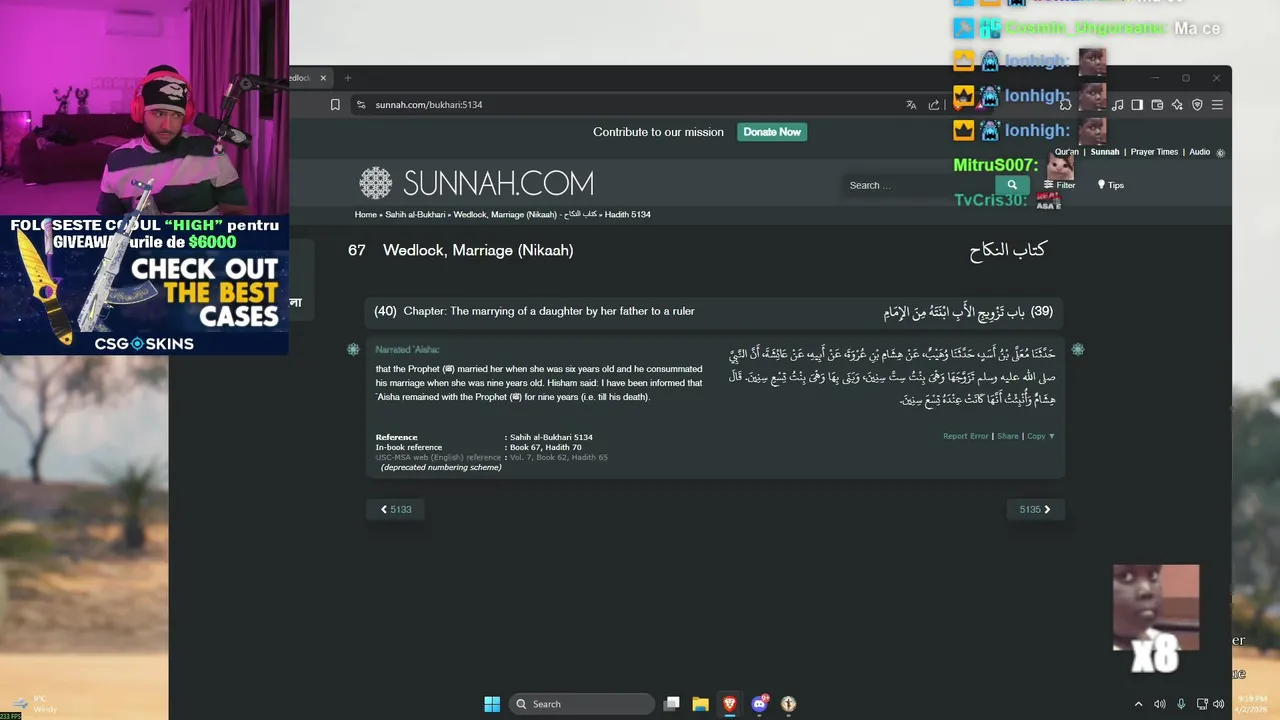This screenshot has width=1280, height=720.
Task: Click the Share link under the hadith
Action: click(x=1007, y=436)
